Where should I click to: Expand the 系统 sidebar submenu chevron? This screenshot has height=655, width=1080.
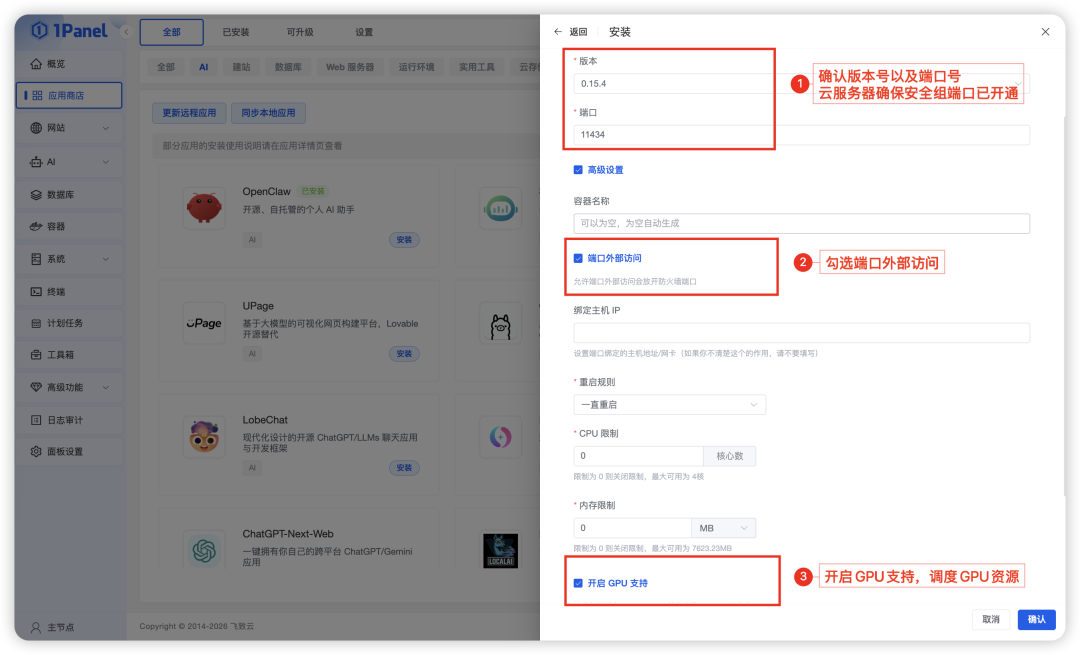105,259
